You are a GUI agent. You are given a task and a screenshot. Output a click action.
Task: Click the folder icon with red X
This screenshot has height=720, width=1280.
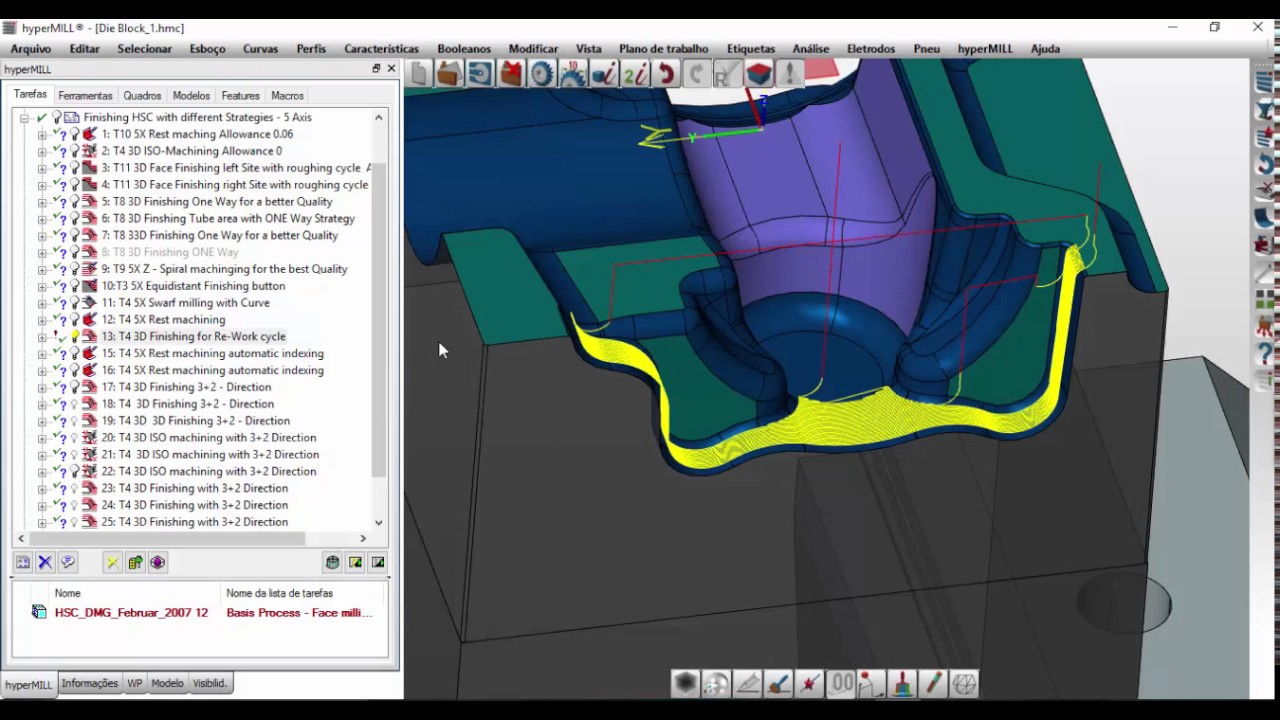511,73
